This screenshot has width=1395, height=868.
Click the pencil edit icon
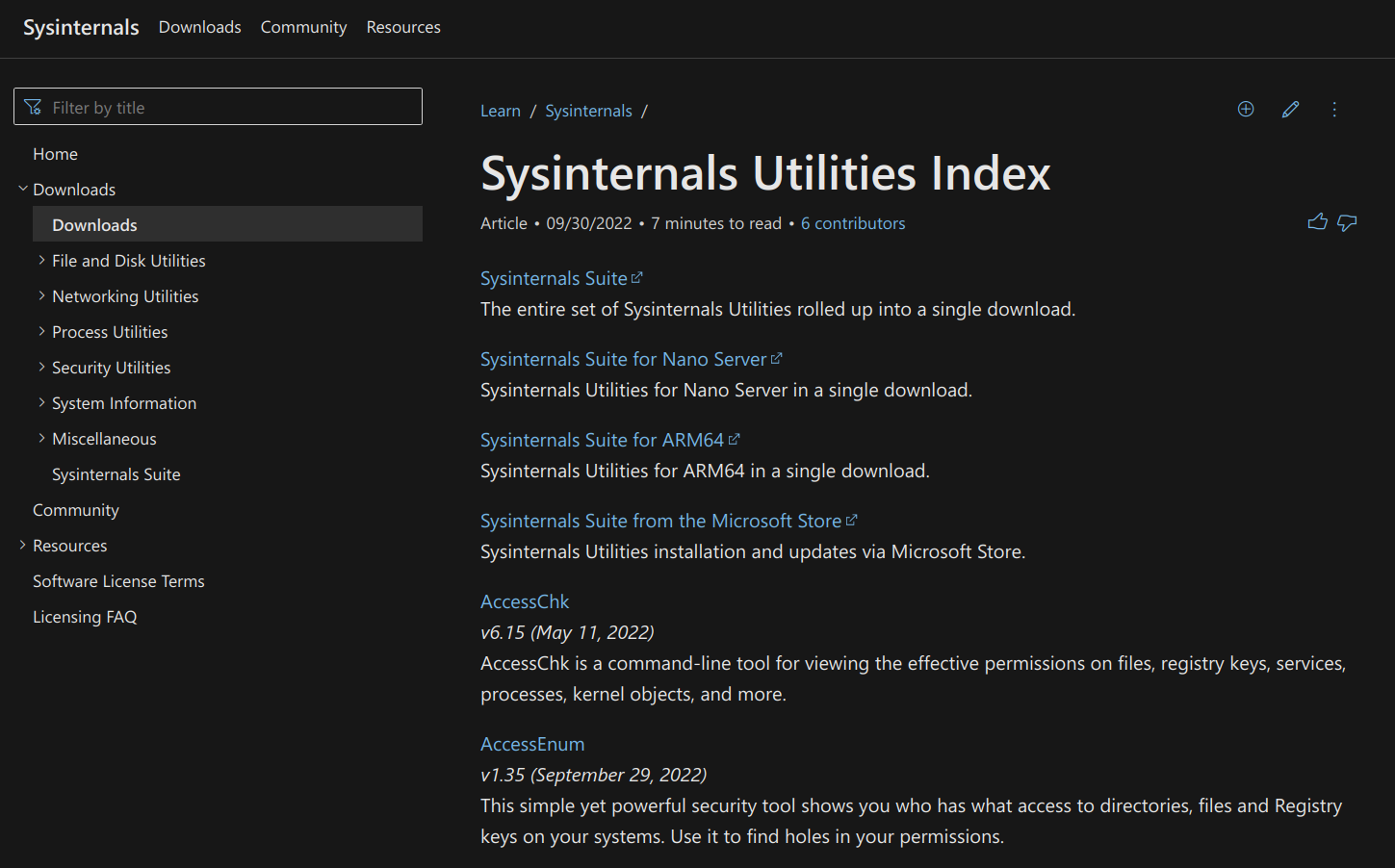pyautogui.click(x=1290, y=110)
